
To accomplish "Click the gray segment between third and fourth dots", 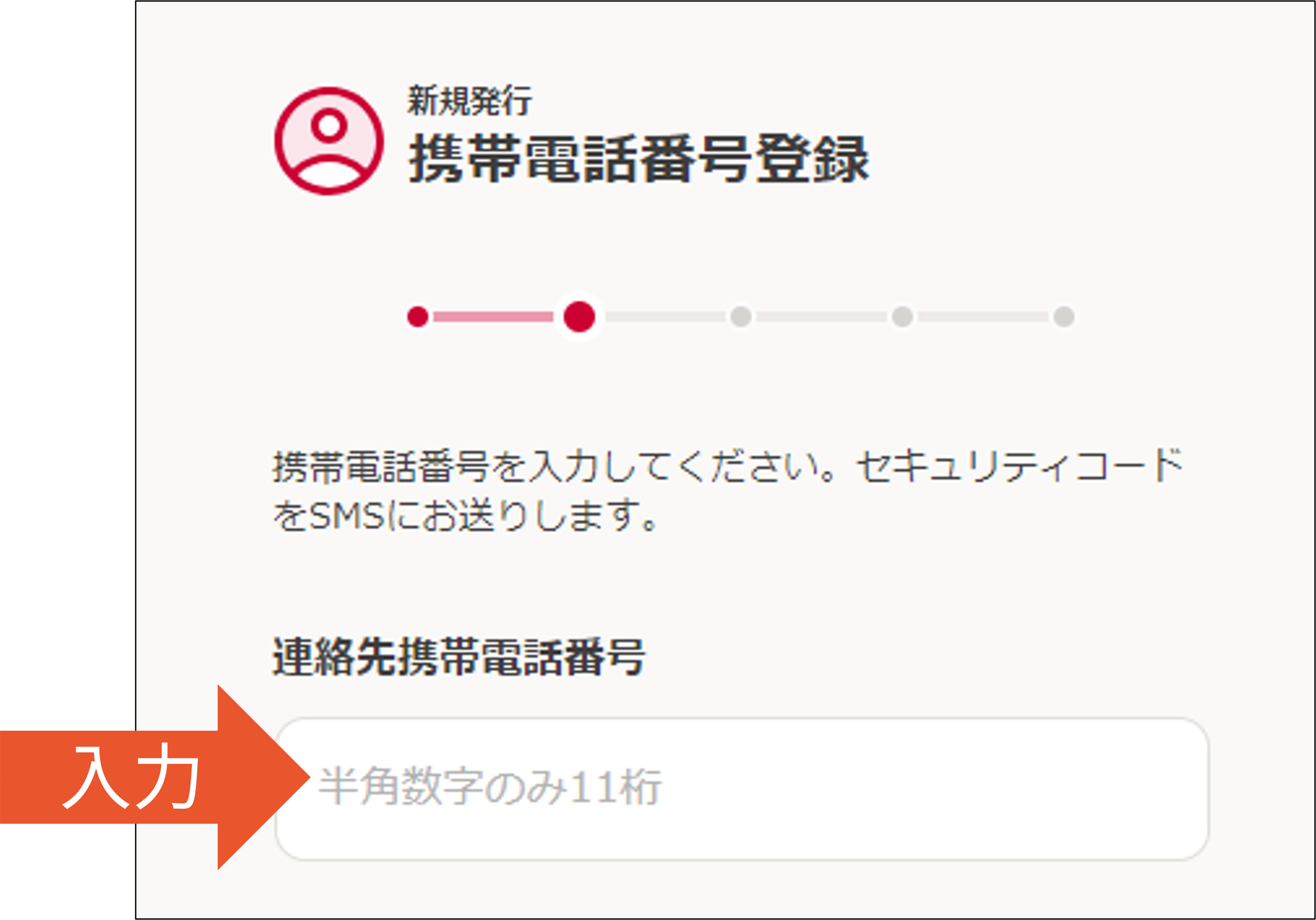I will coord(821,316).
